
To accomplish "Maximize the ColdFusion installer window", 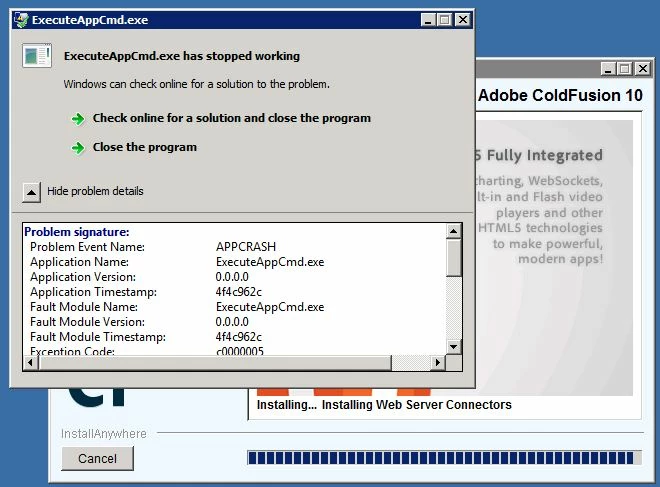I will click(625, 69).
